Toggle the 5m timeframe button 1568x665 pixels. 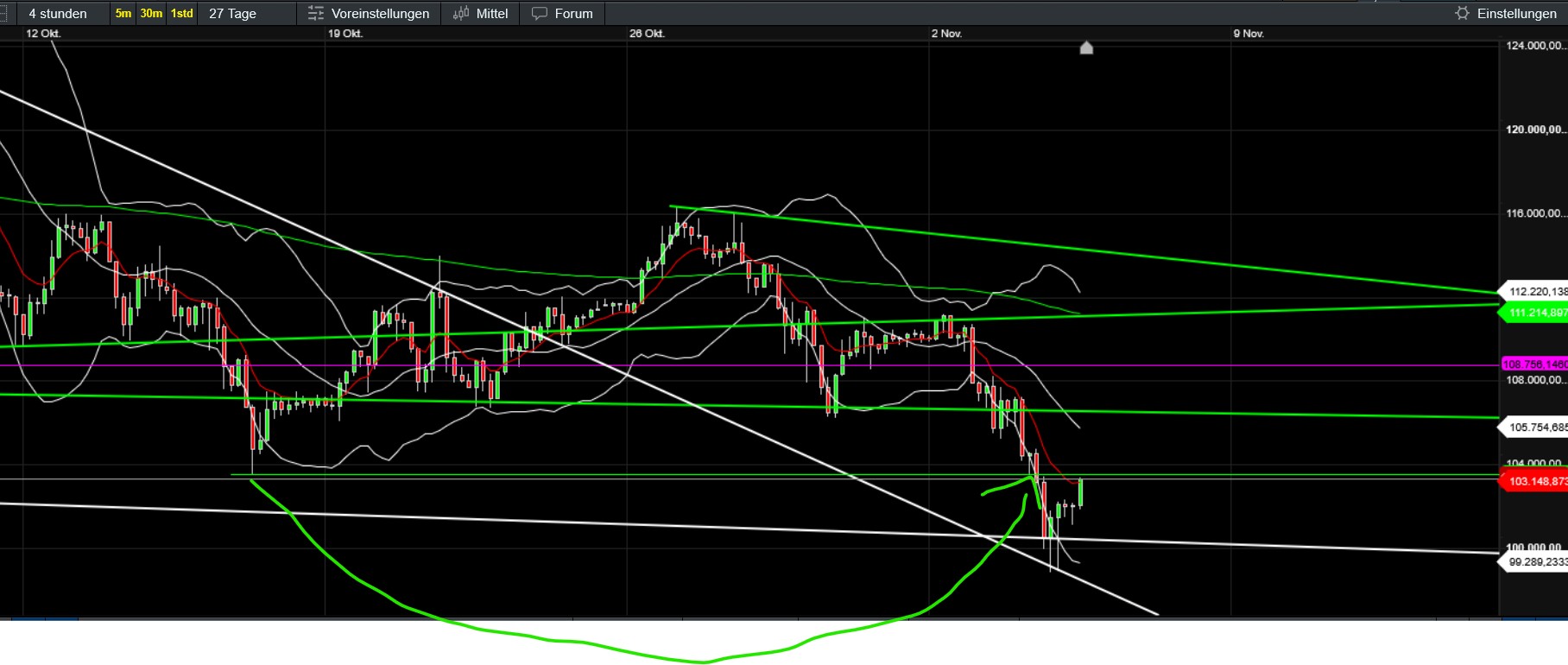click(x=123, y=14)
